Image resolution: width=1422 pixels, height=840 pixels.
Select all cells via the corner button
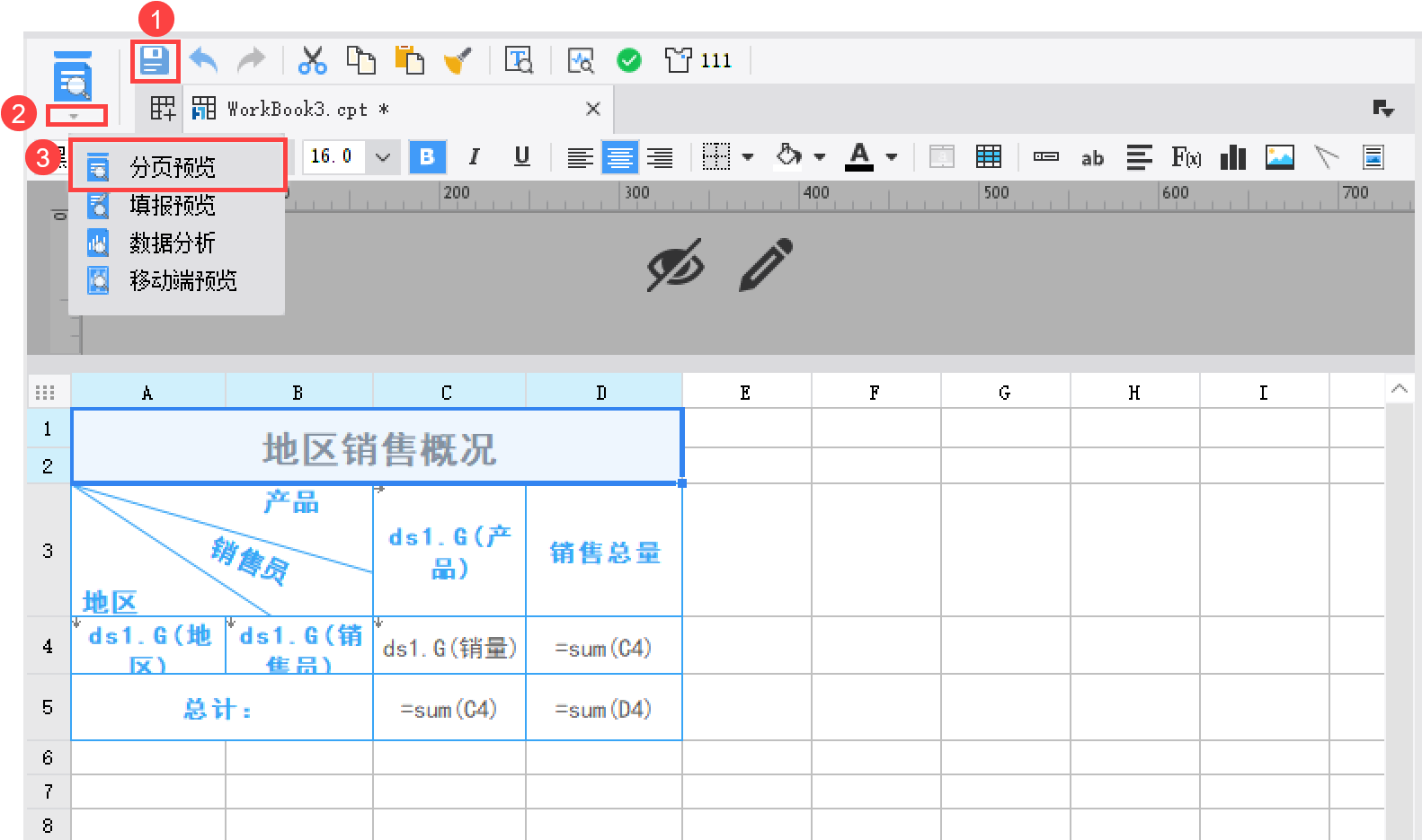click(x=45, y=392)
